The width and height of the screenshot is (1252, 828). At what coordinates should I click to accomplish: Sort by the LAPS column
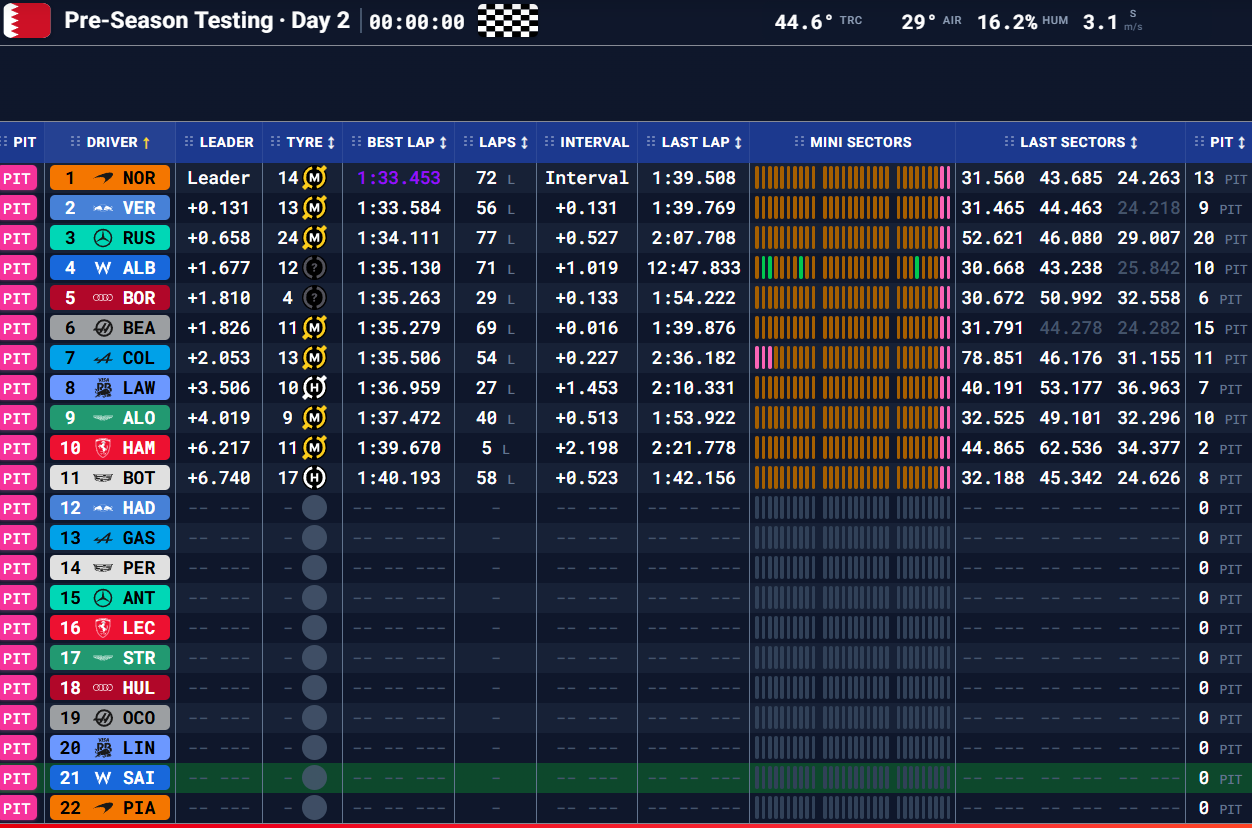[x=497, y=142]
